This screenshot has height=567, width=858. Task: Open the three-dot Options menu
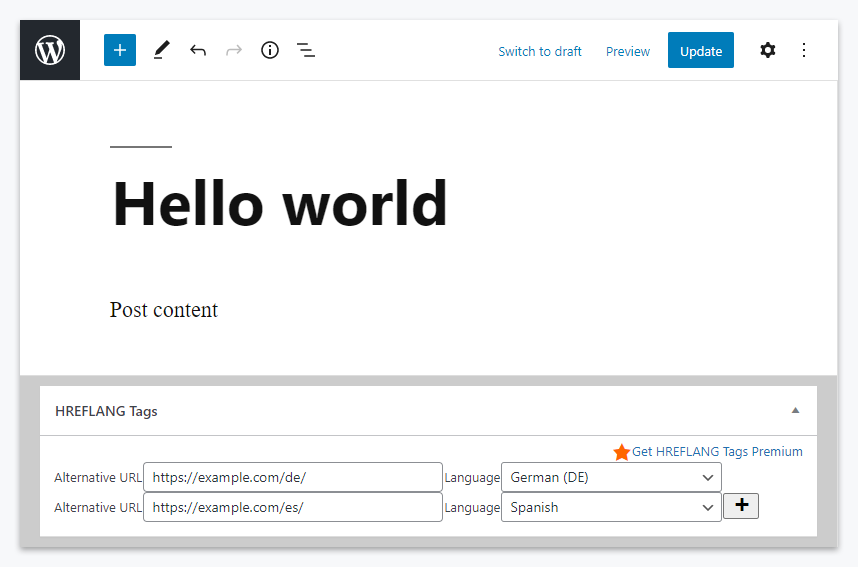[x=804, y=50]
